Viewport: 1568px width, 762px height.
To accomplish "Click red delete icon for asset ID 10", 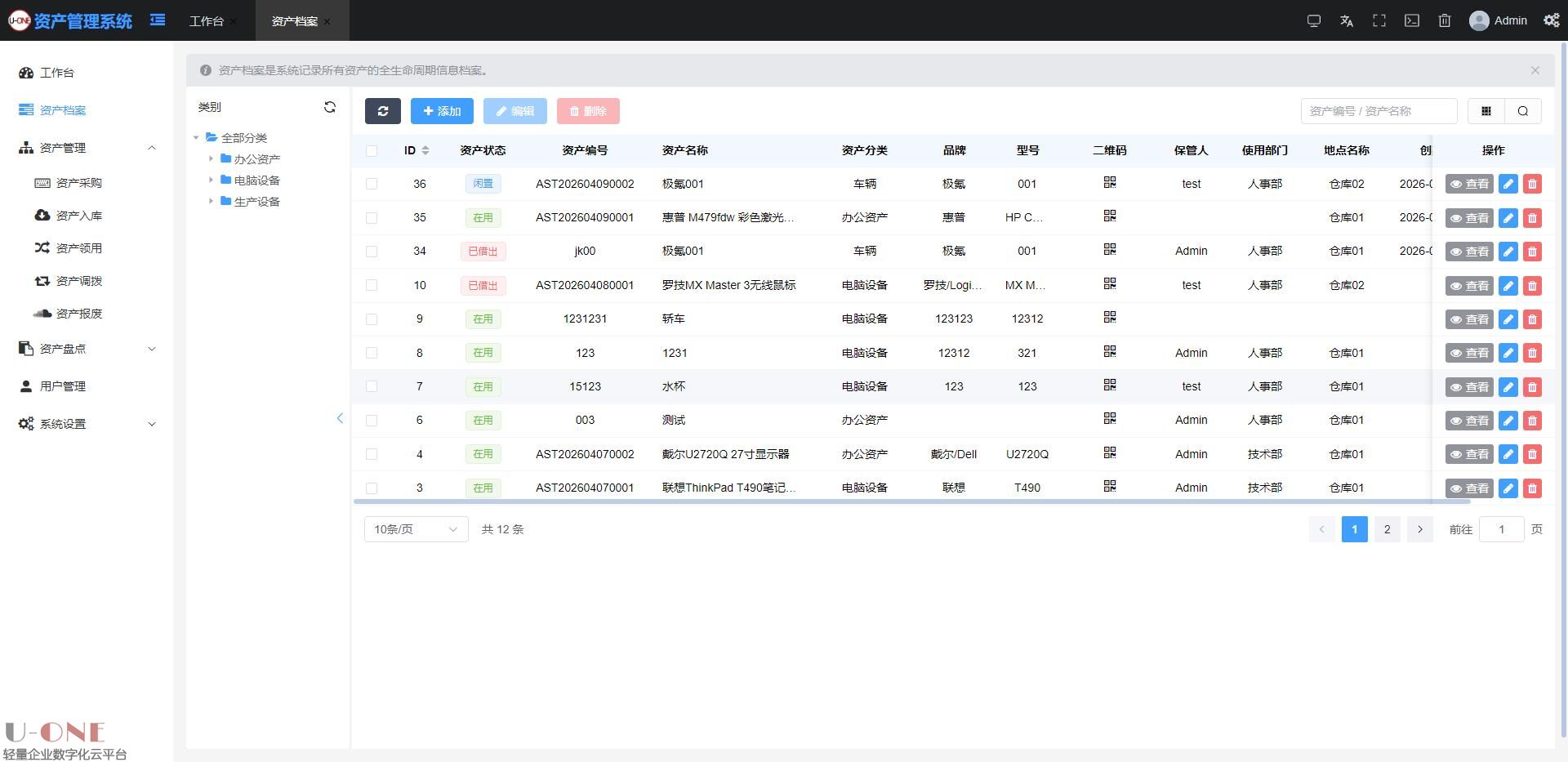I will point(1532,286).
